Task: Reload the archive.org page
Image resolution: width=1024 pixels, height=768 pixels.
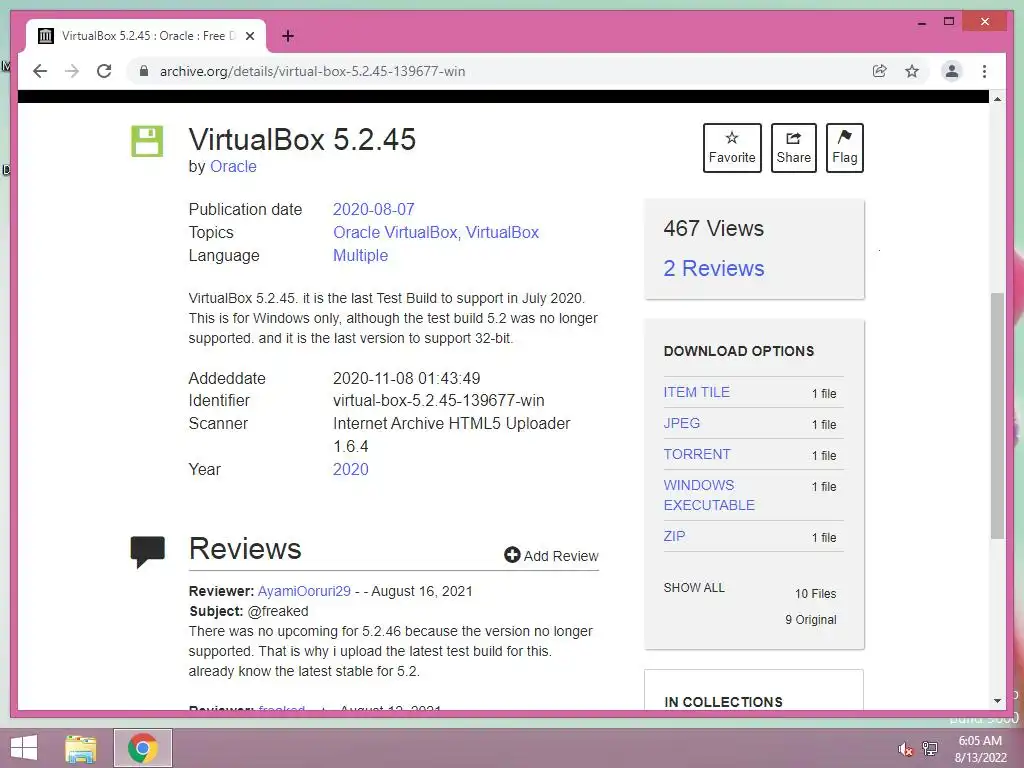Action: pos(104,71)
